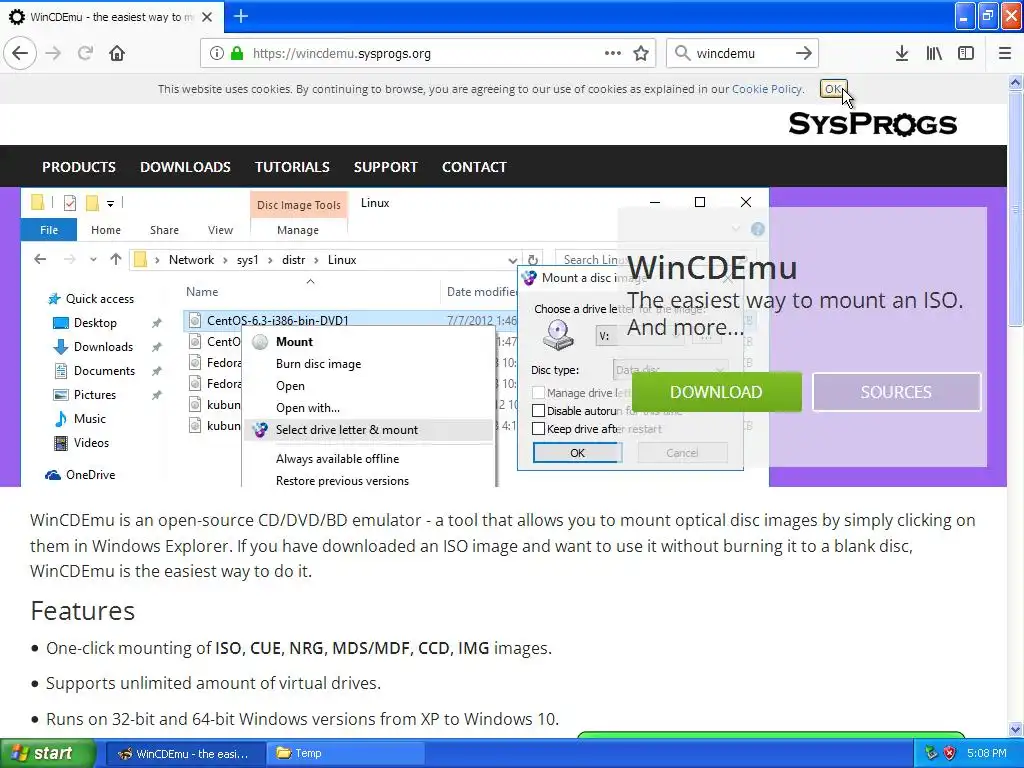Open the SUPPORT page
1024x768 pixels.
coord(385,167)
